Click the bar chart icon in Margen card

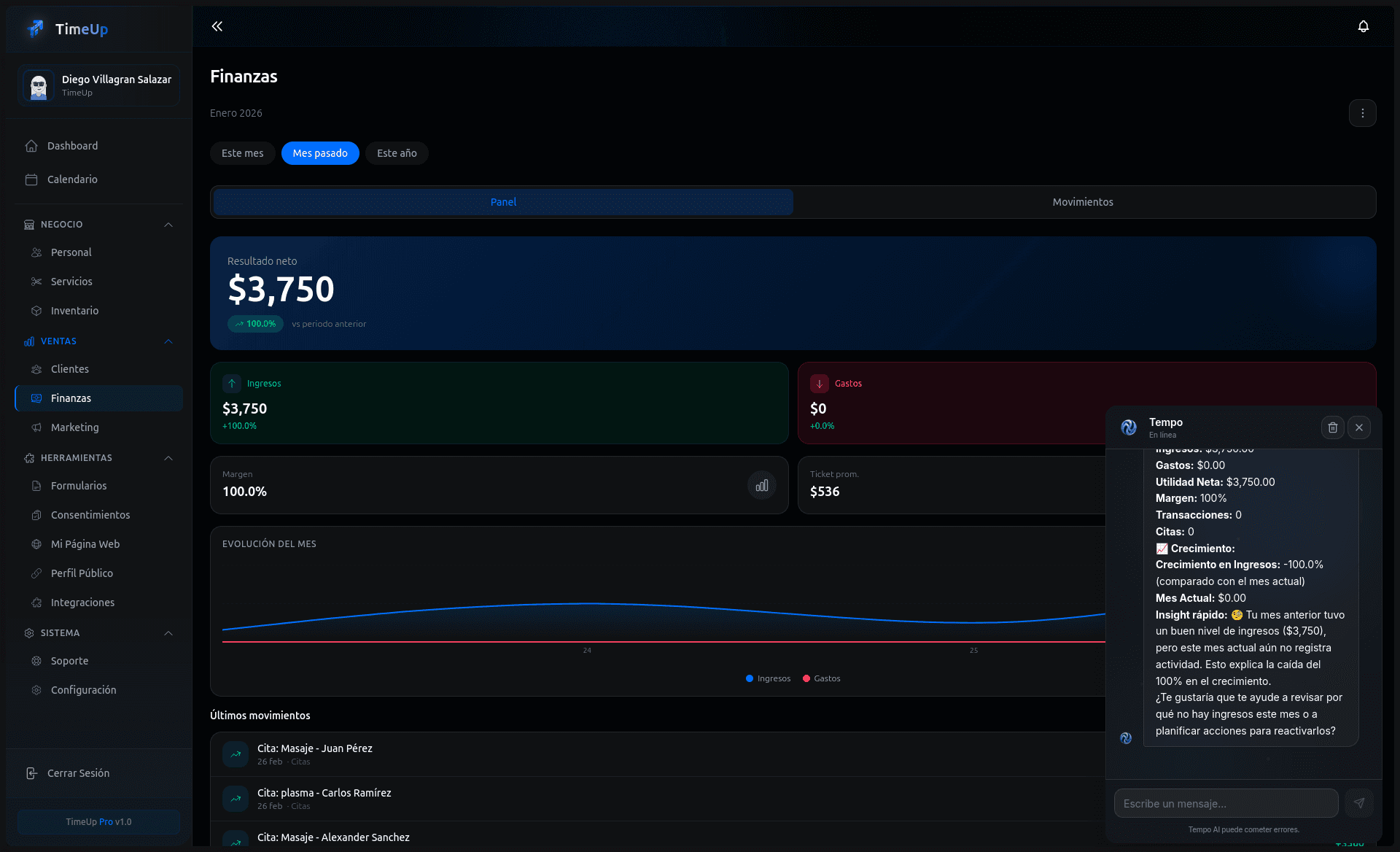(x=761, y=485)
